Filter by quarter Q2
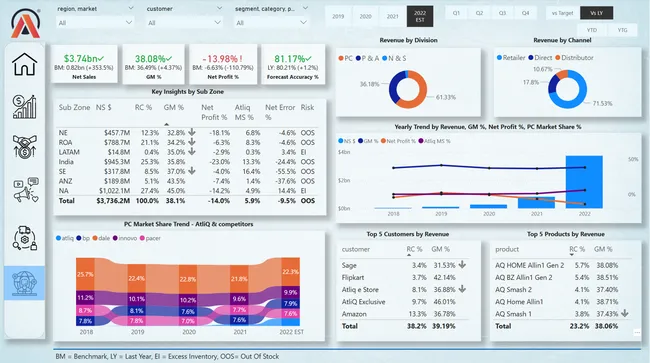The height and width of the screenshot is (363, 650). (479, 13)
